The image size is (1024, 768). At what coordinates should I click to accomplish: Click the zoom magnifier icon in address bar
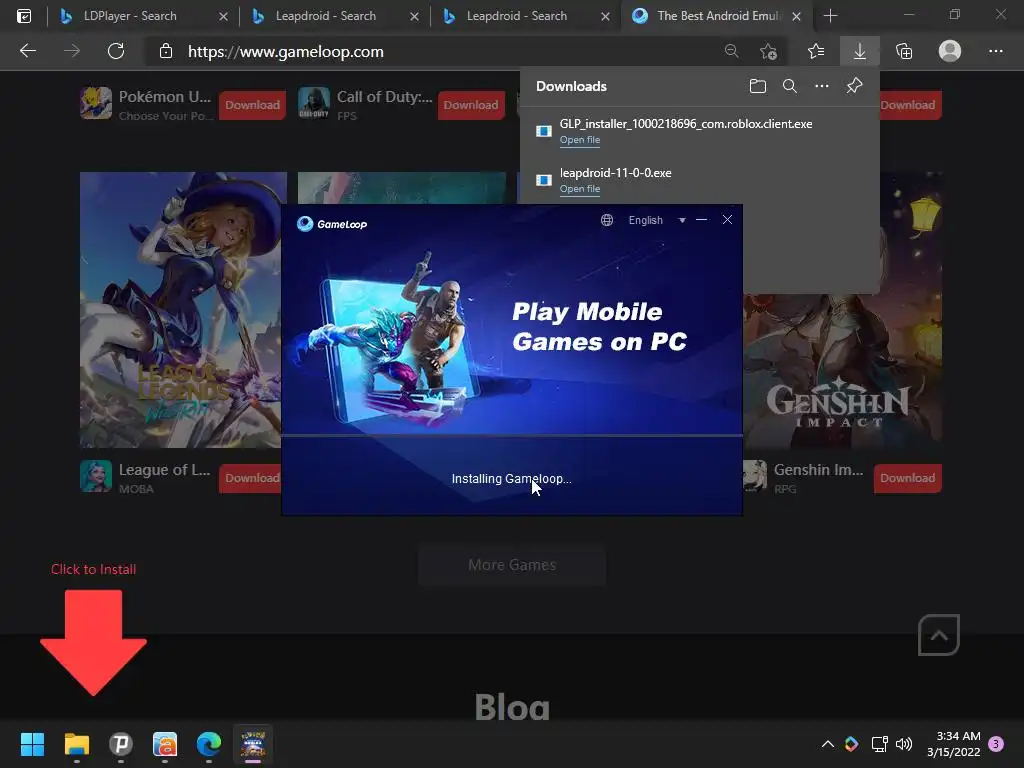[731, 51]
